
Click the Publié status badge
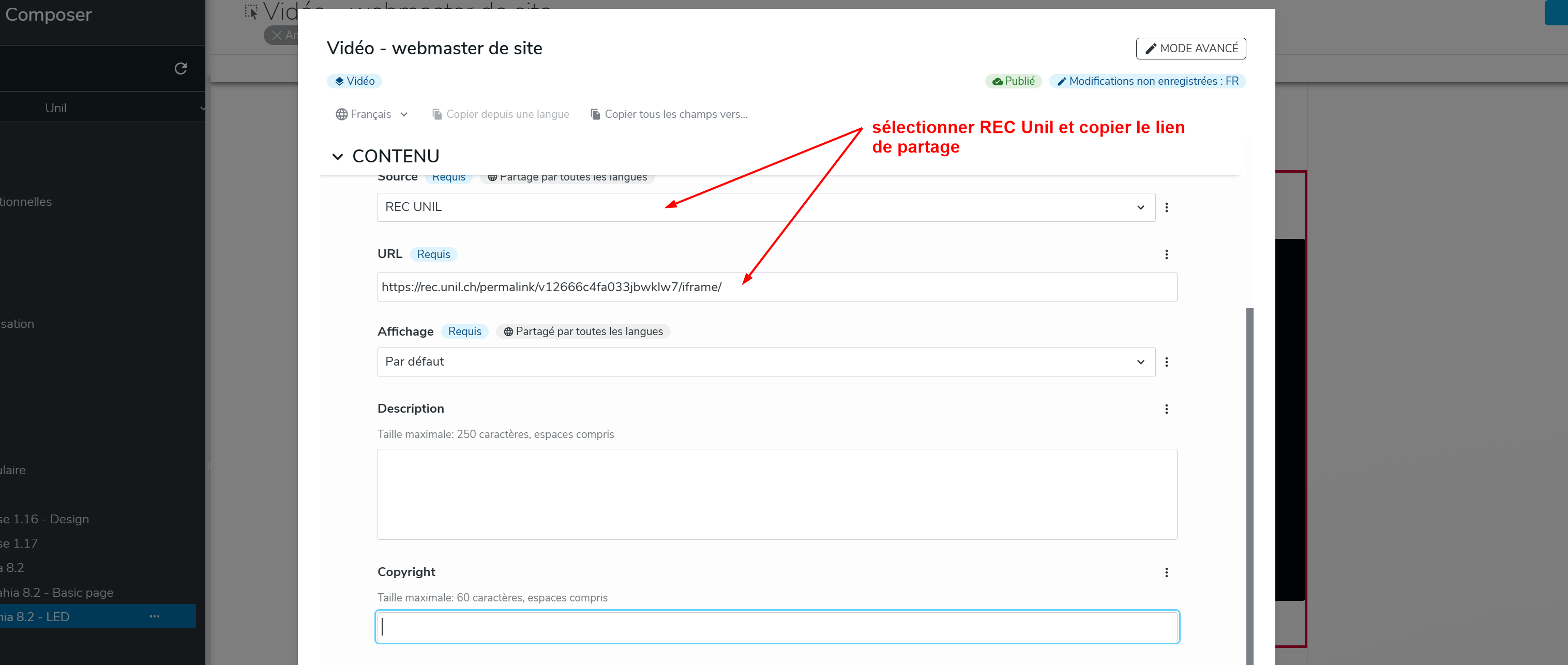point(1013,81)
